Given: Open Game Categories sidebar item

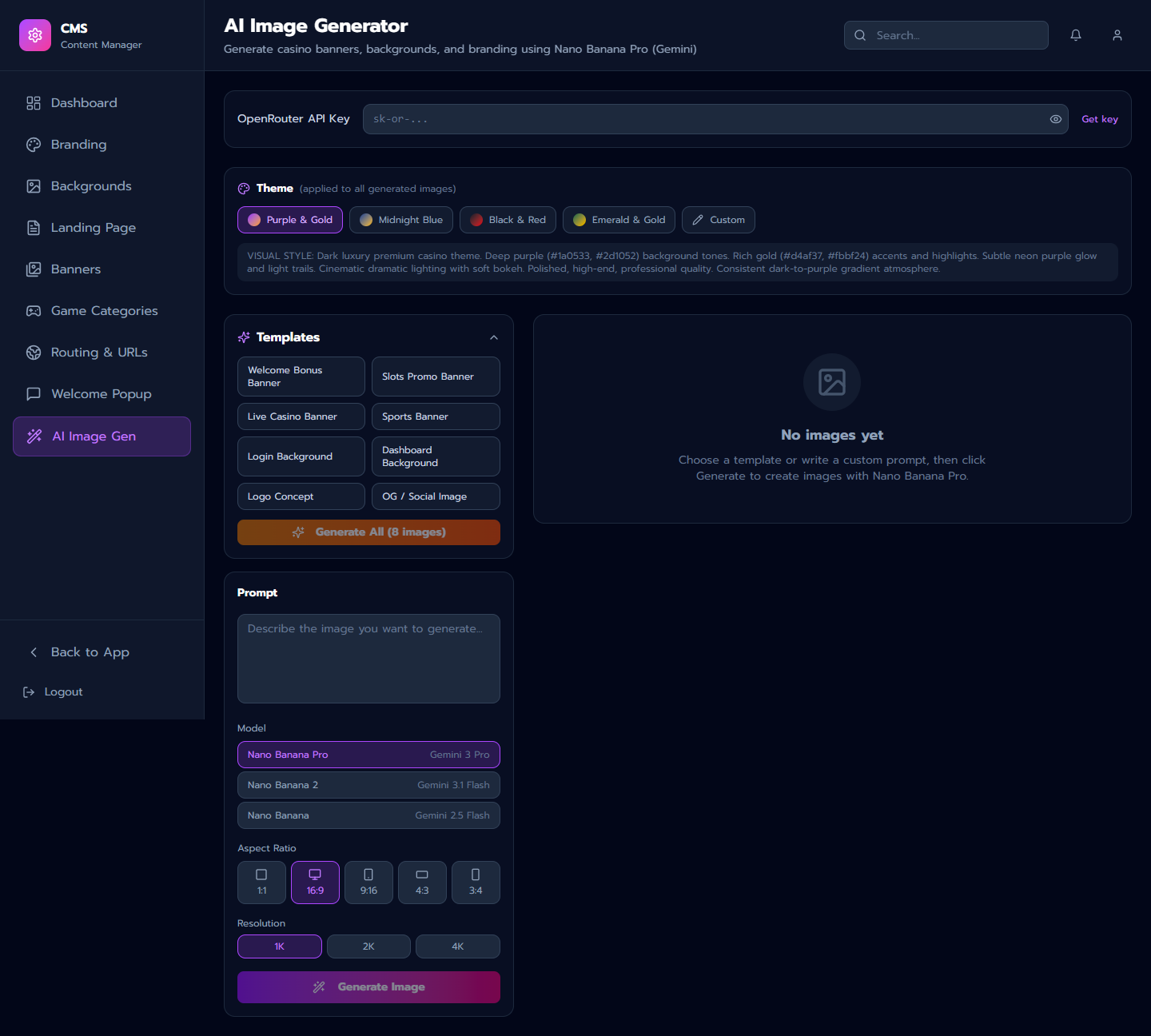Looking at the screenshot, I should 102,311.
